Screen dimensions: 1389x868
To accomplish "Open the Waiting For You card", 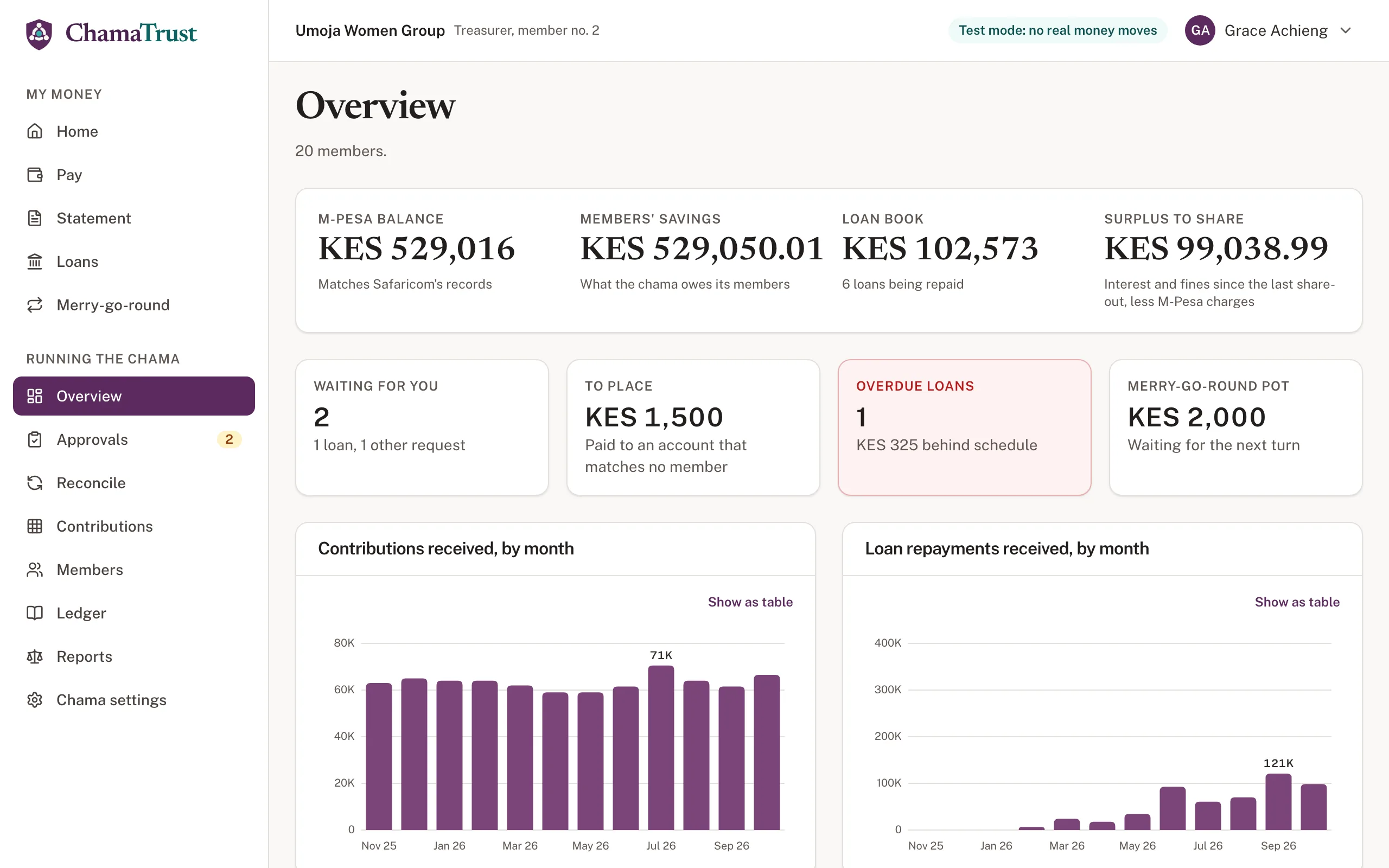I will click(x=422, y=427).
